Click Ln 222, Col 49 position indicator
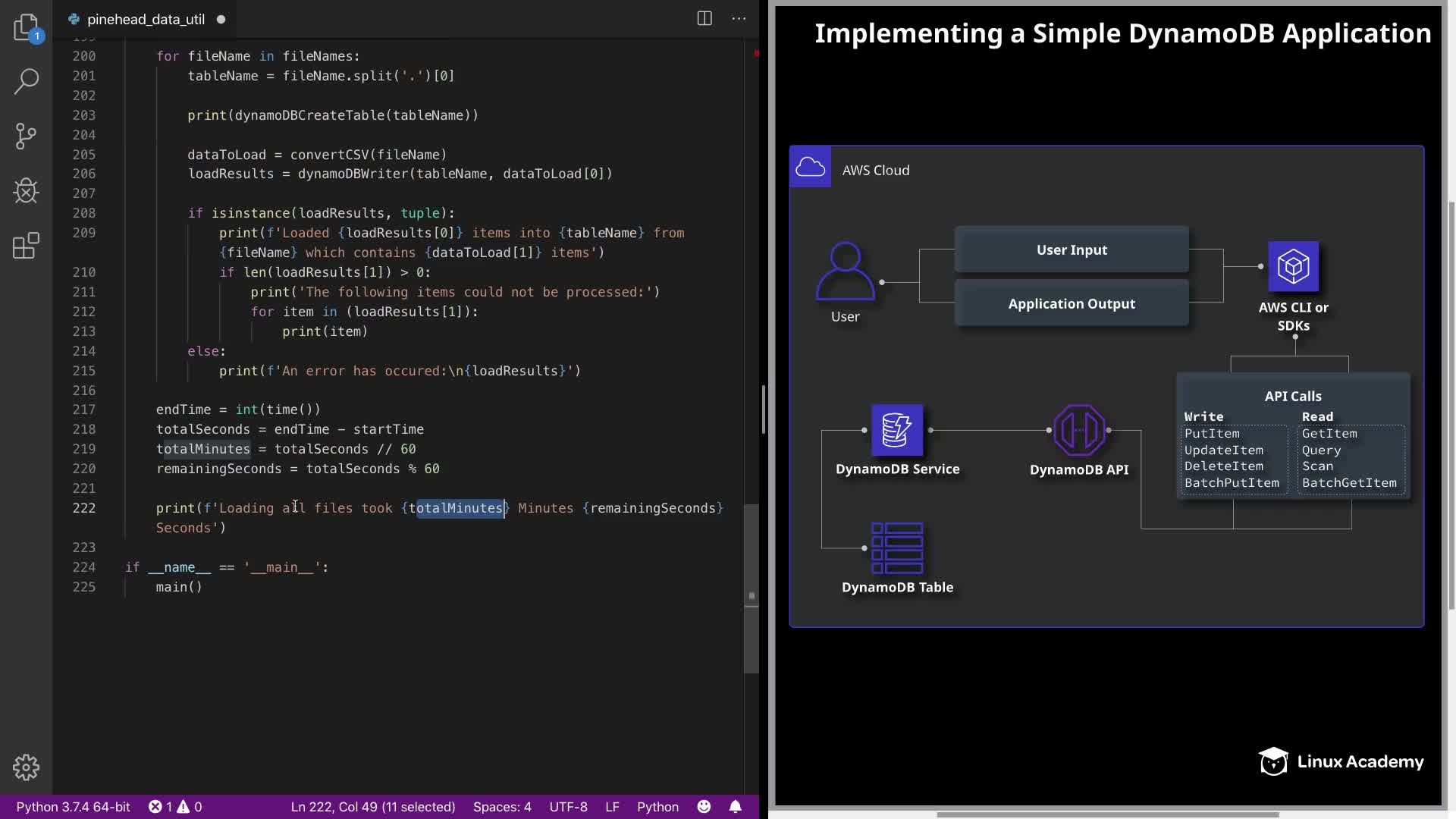 pyautogui.click(x=373, y=807)
